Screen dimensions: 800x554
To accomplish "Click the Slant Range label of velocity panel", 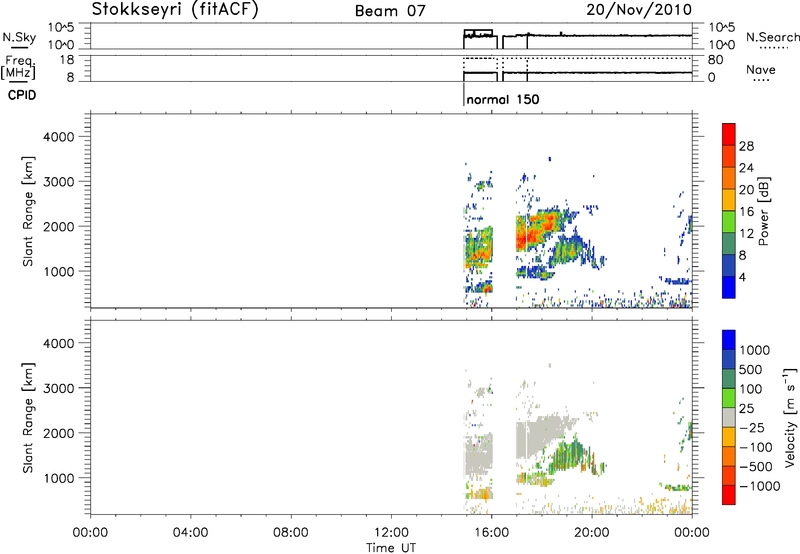I will click(x=28, y=418).
